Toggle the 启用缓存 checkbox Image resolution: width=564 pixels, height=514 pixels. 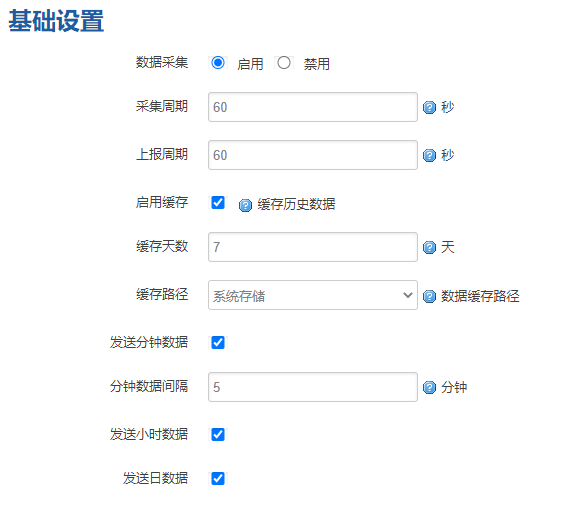[x=218, y=202]
